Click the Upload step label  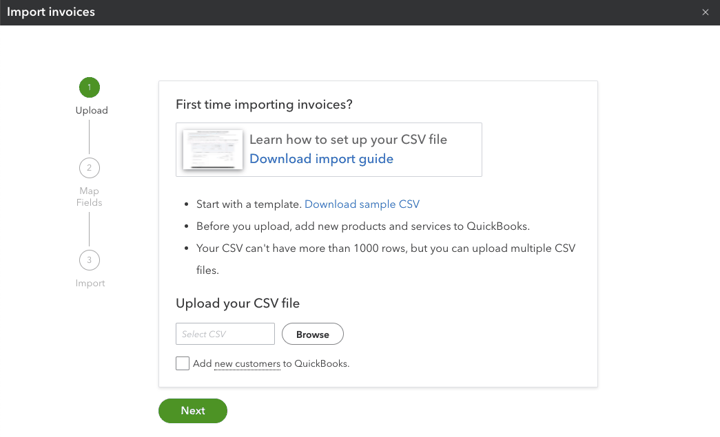point(91,111)
